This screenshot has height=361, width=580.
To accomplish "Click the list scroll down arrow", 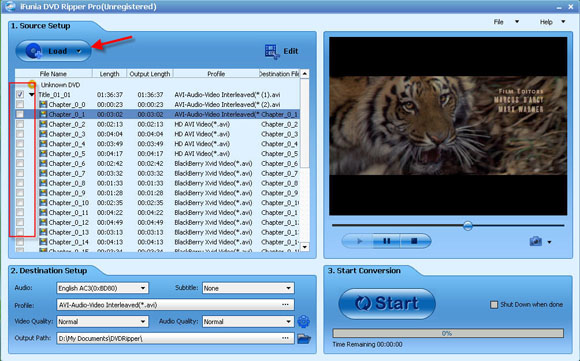I will [304, 247].
